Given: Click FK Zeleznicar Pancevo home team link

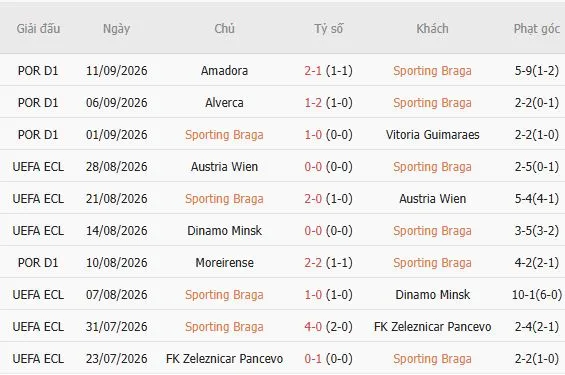Looking at the screenshot, I should coord(224,359).
